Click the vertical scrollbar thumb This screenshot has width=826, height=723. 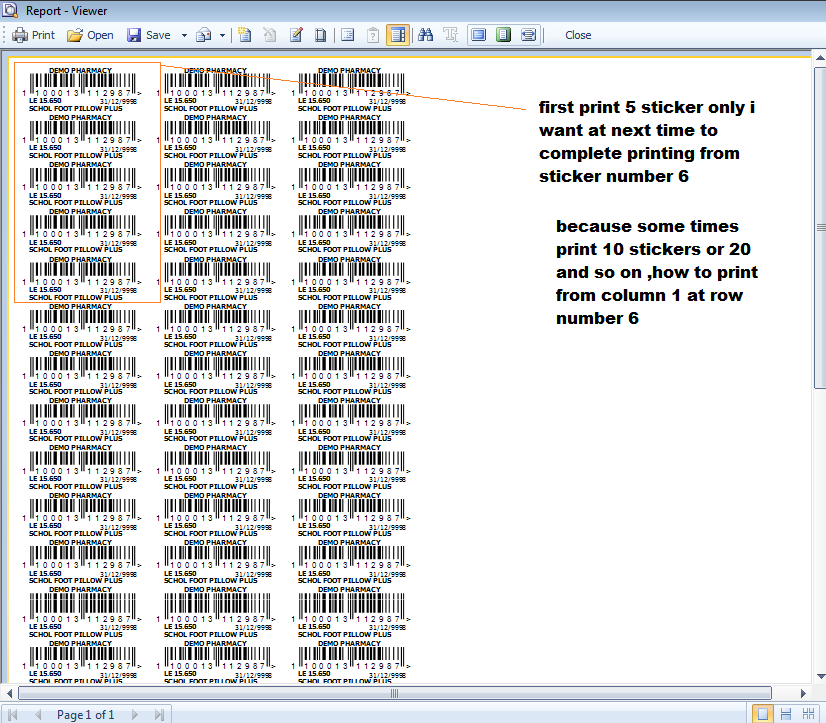click(820, 228)
